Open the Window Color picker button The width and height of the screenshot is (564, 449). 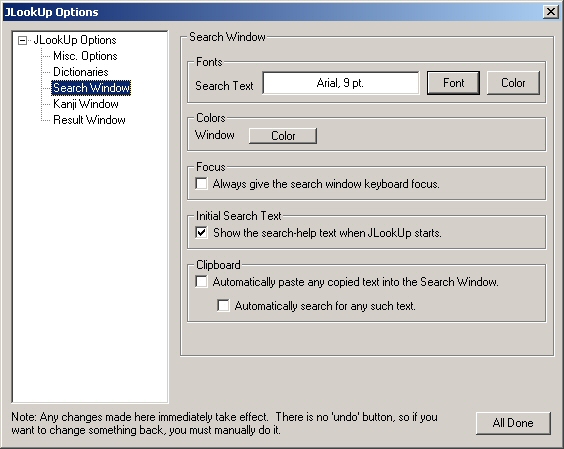pyautogui.click(x=283, y=136)
